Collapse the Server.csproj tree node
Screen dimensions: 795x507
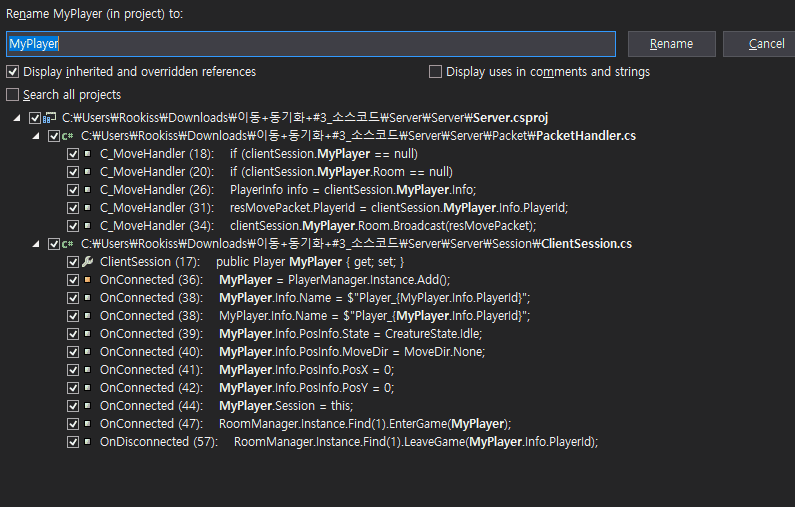(x=17, y=118)
